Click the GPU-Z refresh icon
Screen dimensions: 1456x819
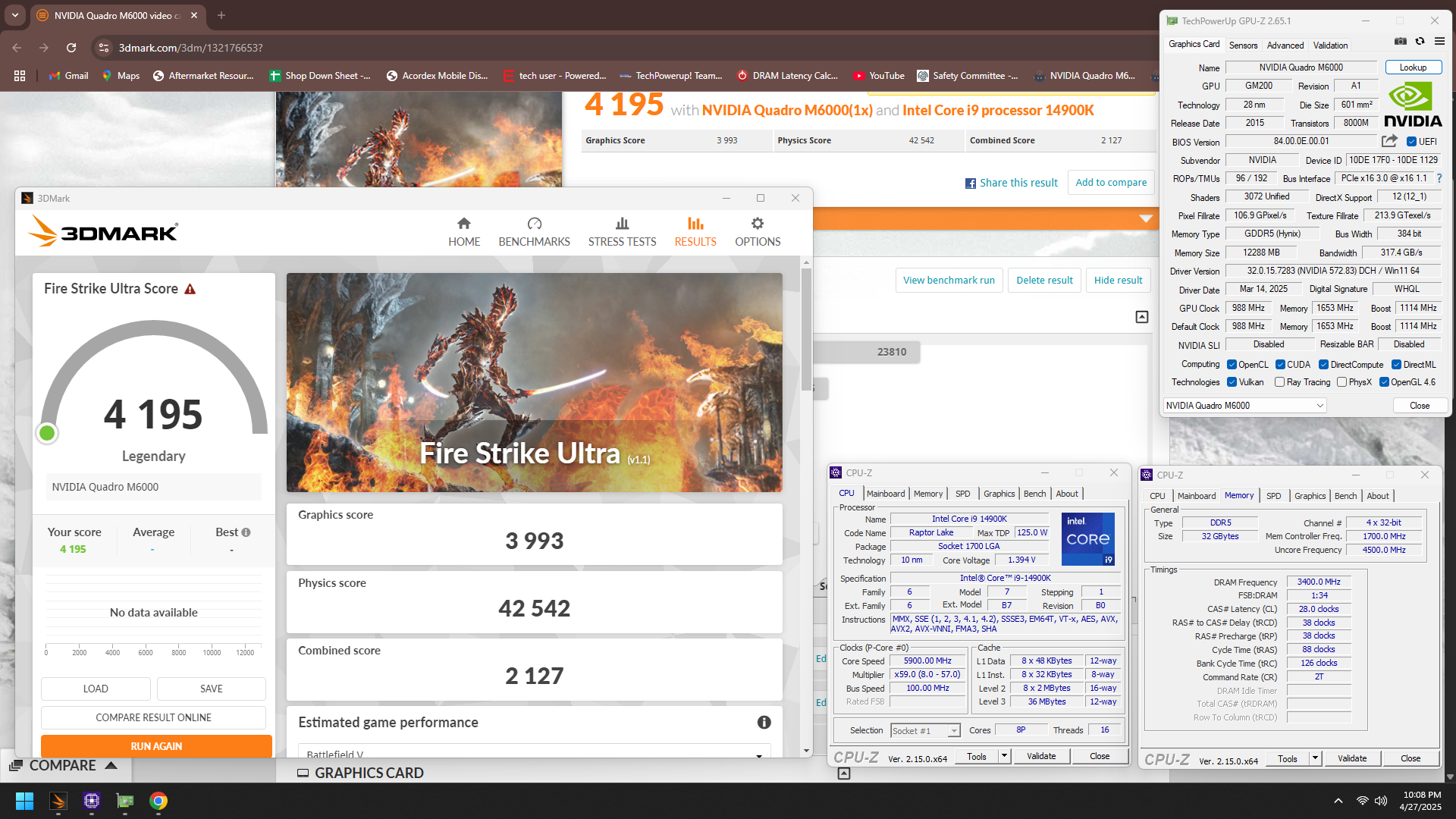pos(1420,41)
